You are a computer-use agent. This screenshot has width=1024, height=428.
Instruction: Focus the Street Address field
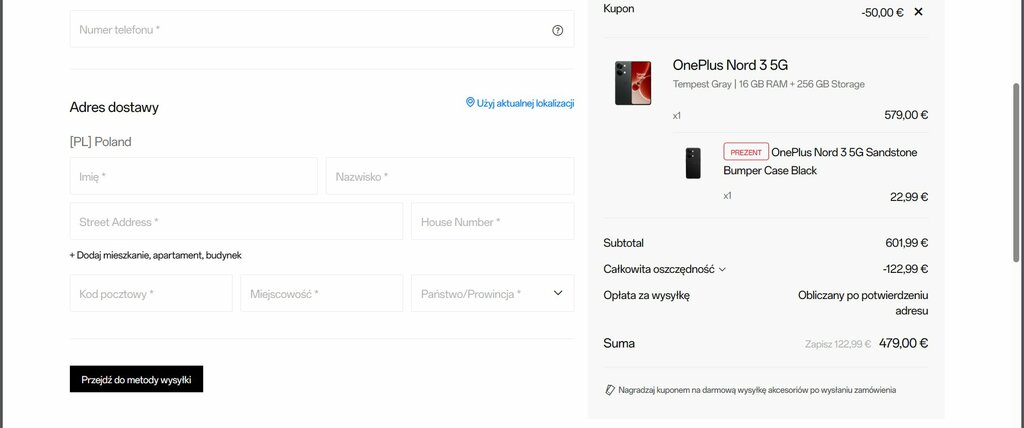click(x=236, y=222)
